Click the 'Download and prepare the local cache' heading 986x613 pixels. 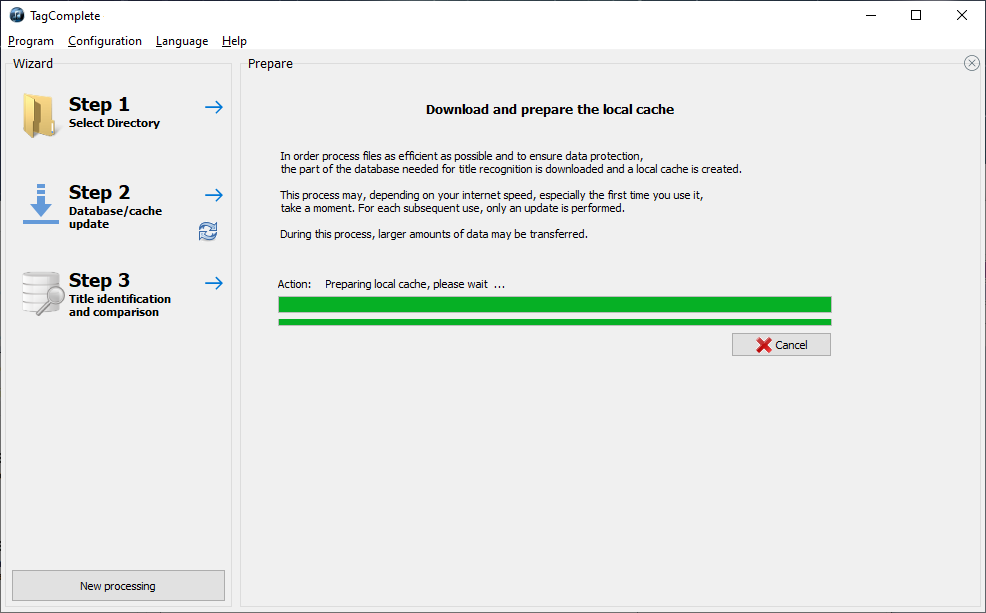click(550, 109)
